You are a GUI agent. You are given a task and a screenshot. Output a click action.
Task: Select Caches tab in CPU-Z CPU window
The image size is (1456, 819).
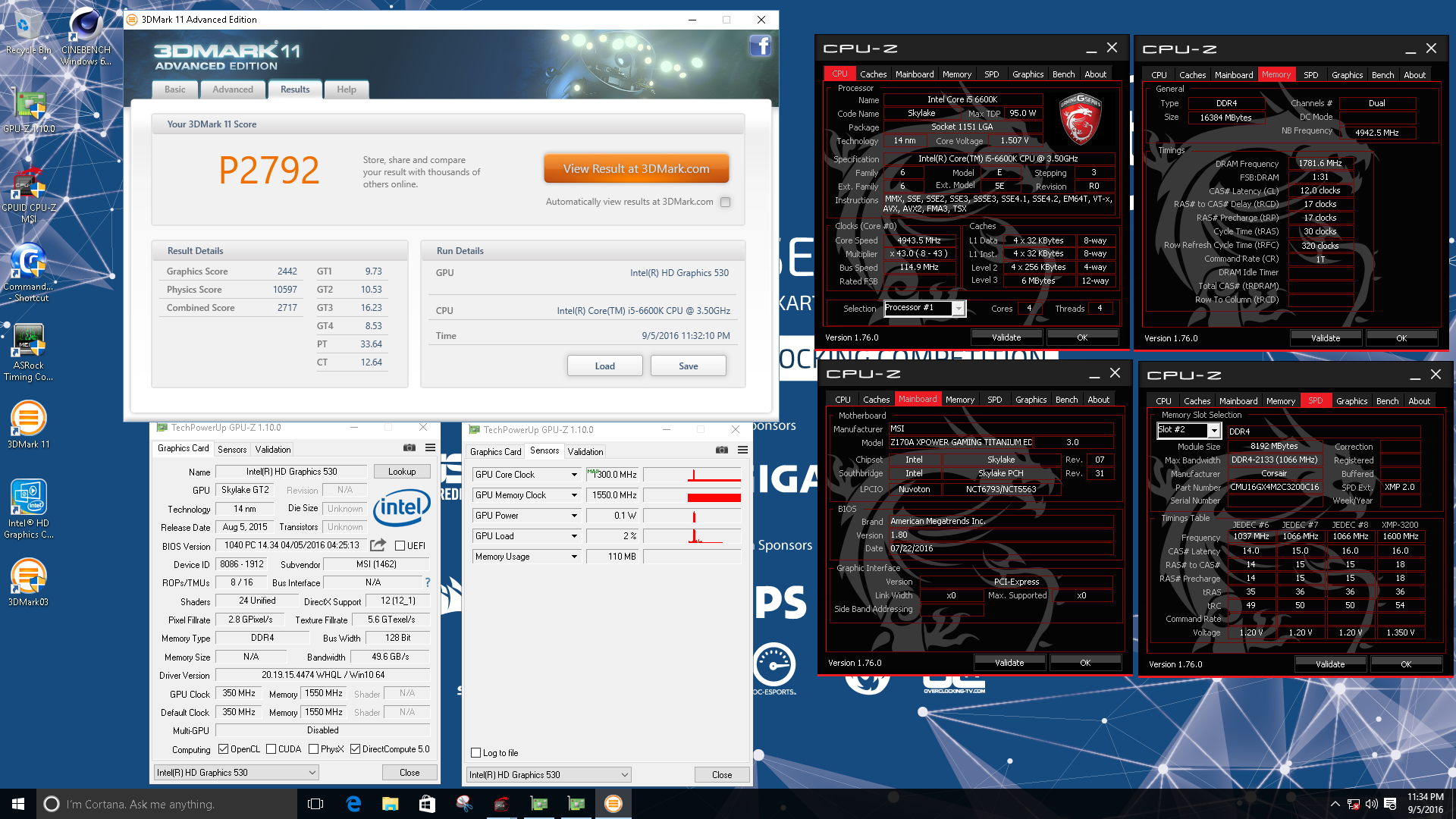coord(873,74)
